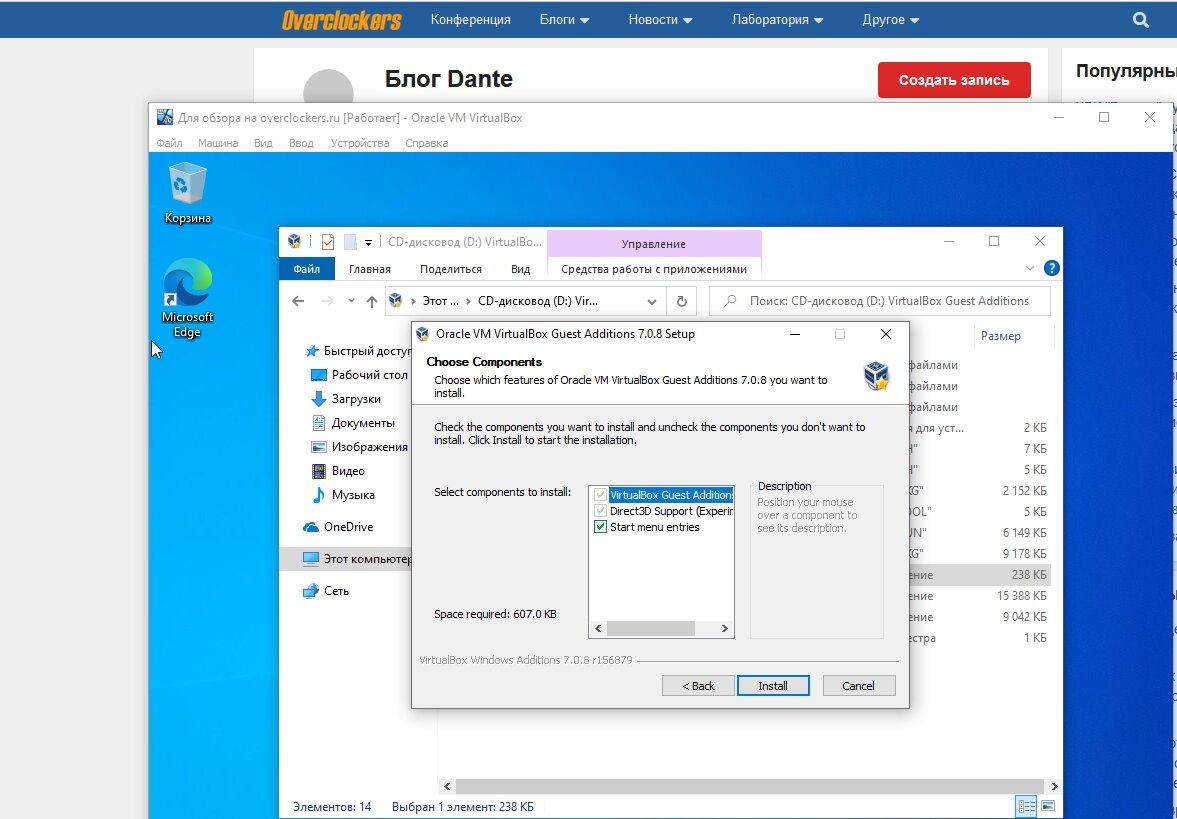1177x819 pixels.
Task: Go up one folder level in Explorer
Action: [x=372, y=301]
